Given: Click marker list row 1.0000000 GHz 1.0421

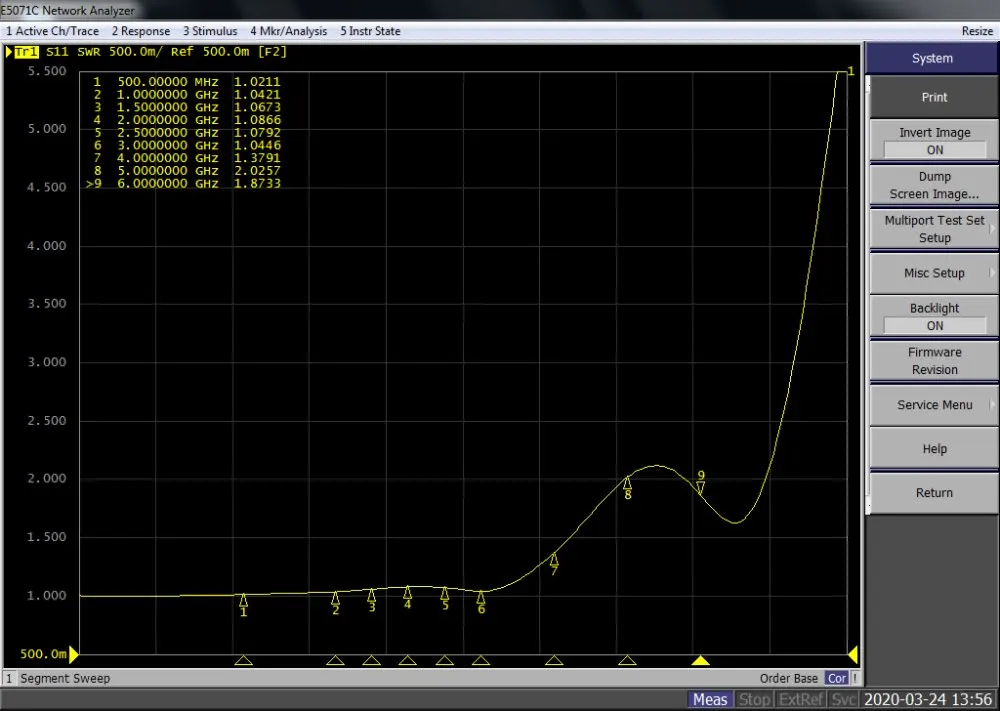Looking at the screenshot, I should [186, 94].
